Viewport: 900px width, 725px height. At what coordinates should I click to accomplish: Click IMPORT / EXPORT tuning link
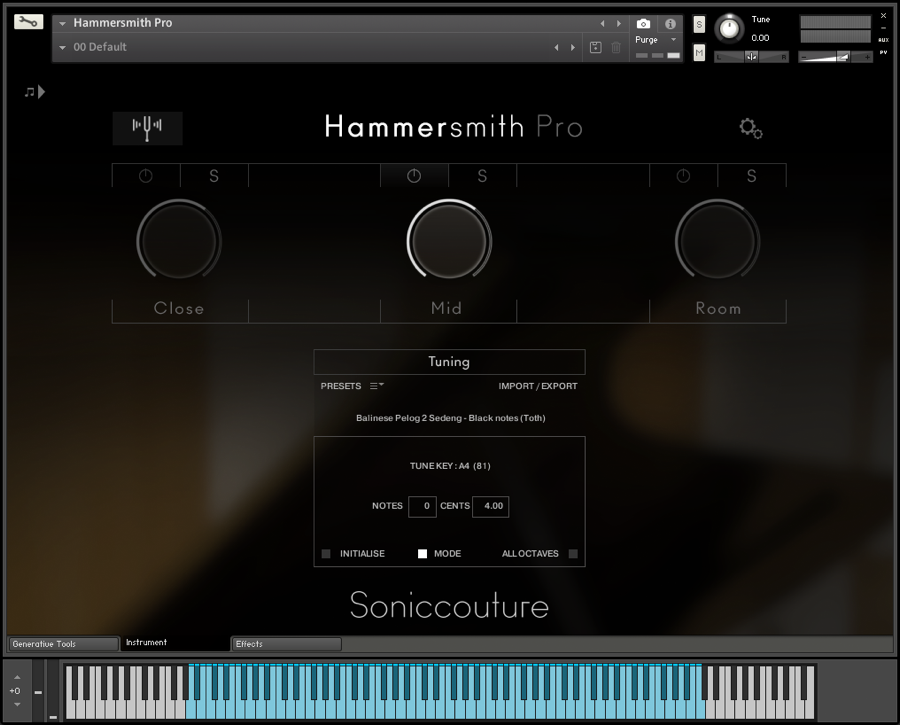pos(538,386)
